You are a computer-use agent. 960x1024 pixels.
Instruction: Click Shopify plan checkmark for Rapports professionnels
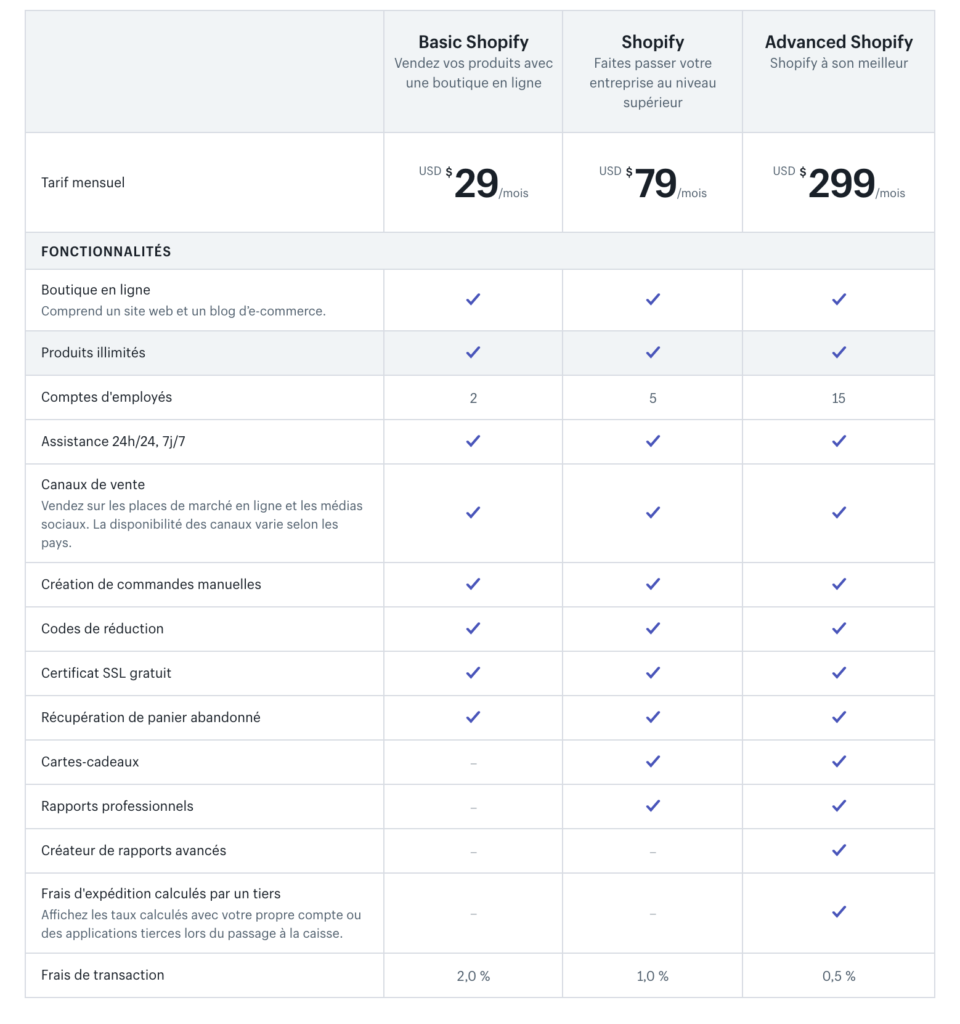tap(653, 805)
